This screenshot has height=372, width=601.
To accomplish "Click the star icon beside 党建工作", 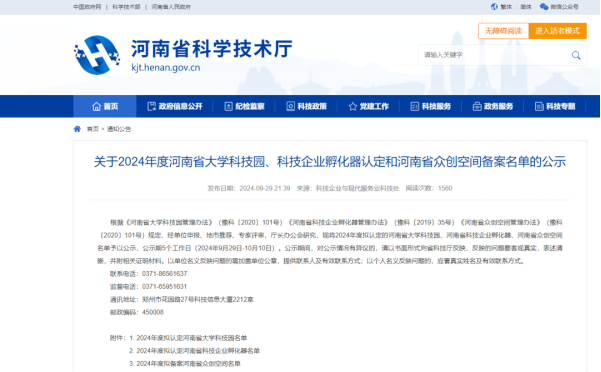I will (x=353, y=107).
